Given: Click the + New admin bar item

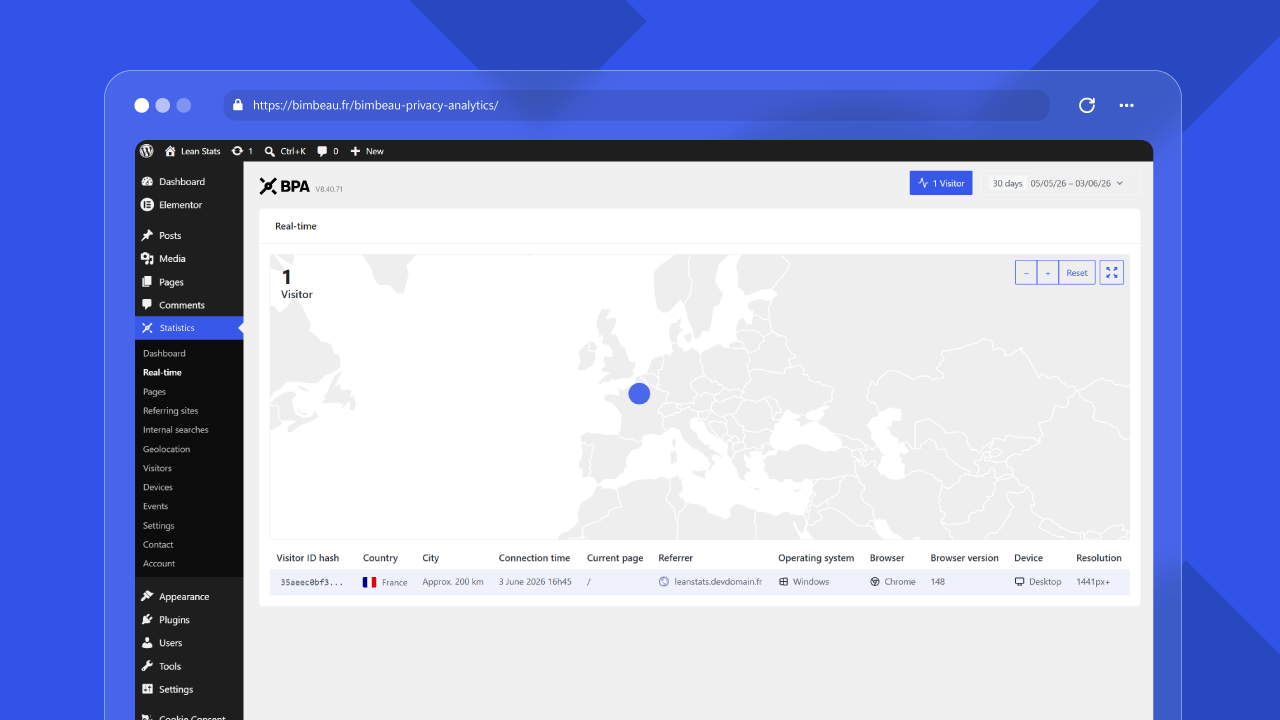Looking at the screenshot, I should 367,151.
